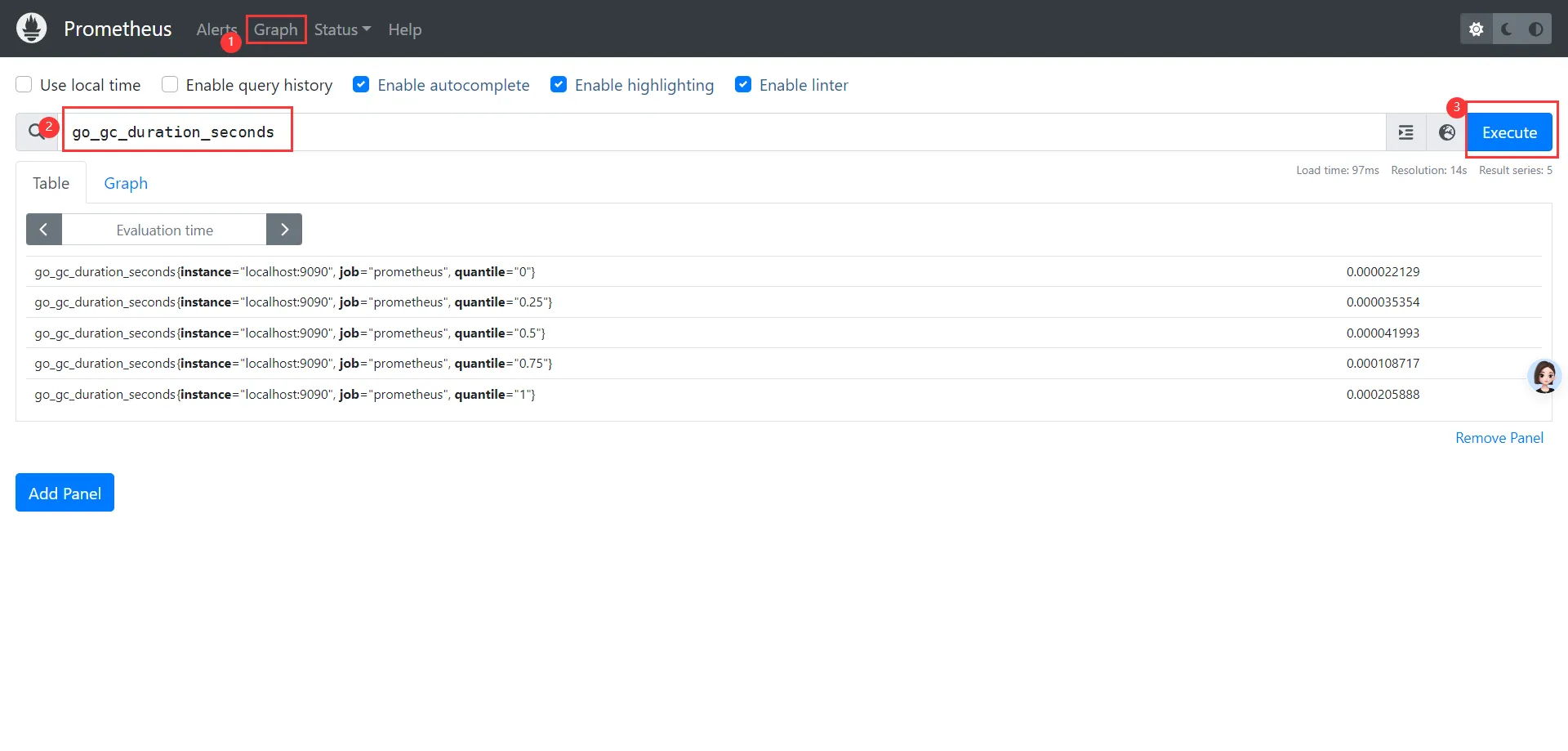Remove the panel via Remove Panel link

click(1499, 438)
